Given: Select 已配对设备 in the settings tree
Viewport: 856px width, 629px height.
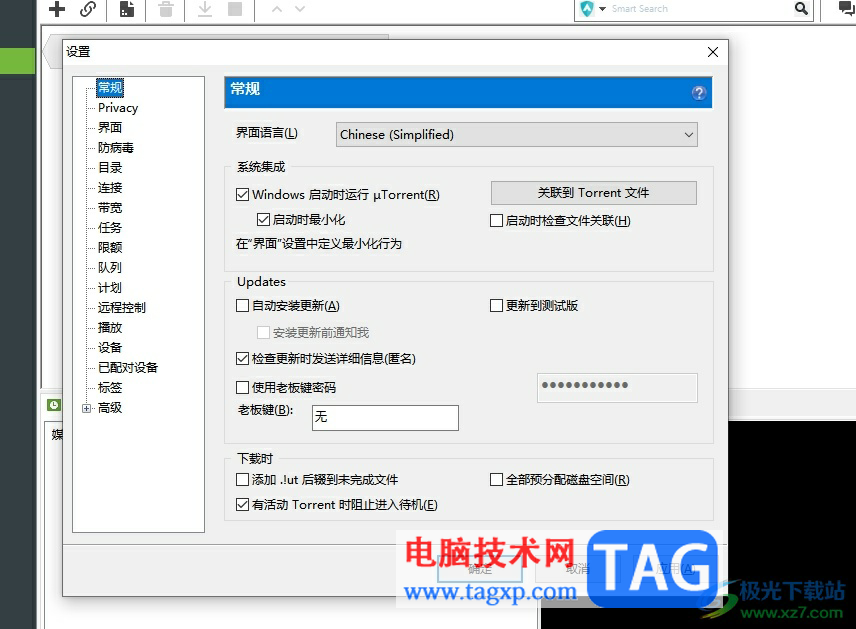Looking at the screenshot, I should pos(128,367).
